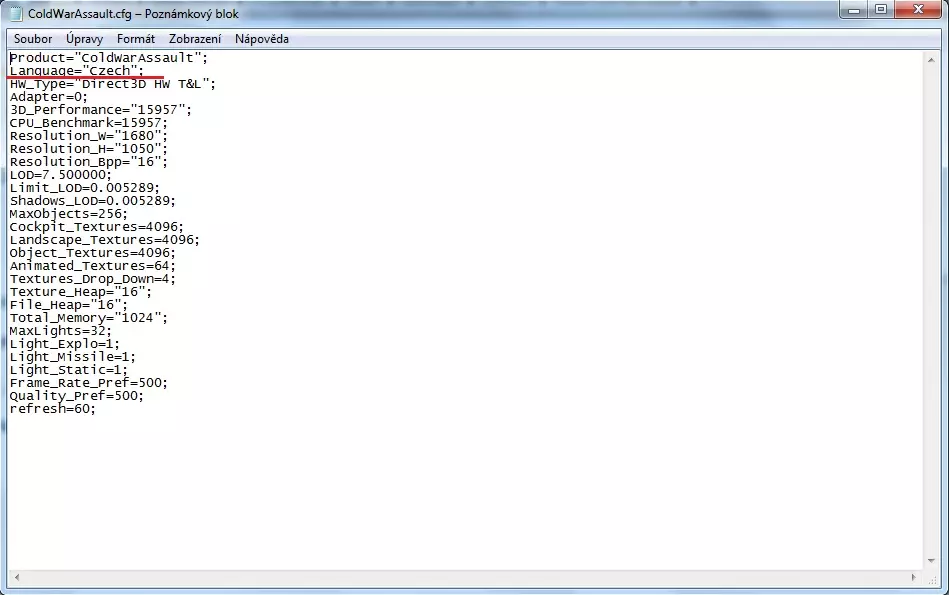Click the Light_Static=1 line

pos(68,370)
